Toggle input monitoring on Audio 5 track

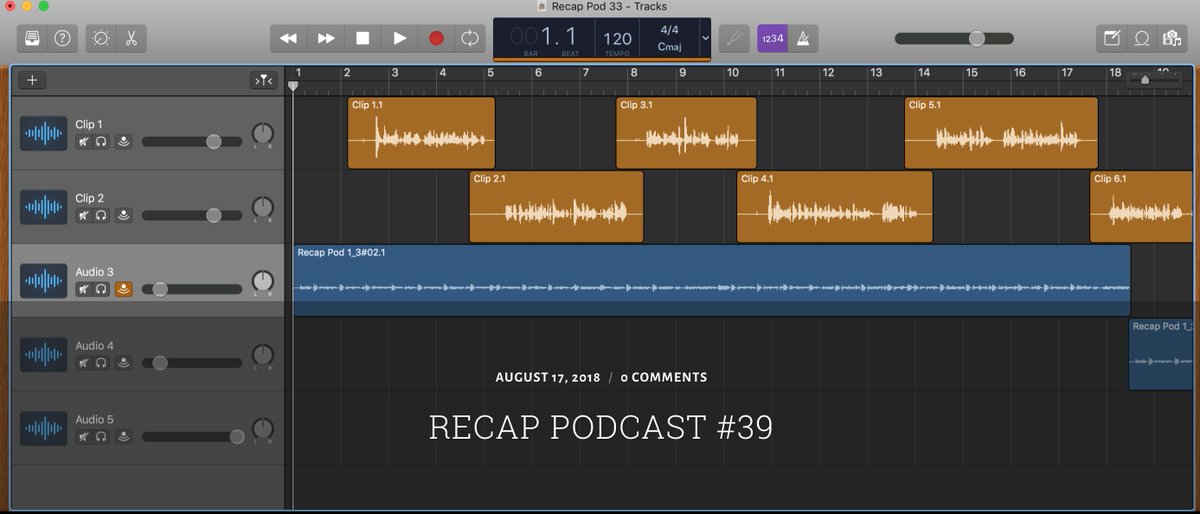click(124, 436)
